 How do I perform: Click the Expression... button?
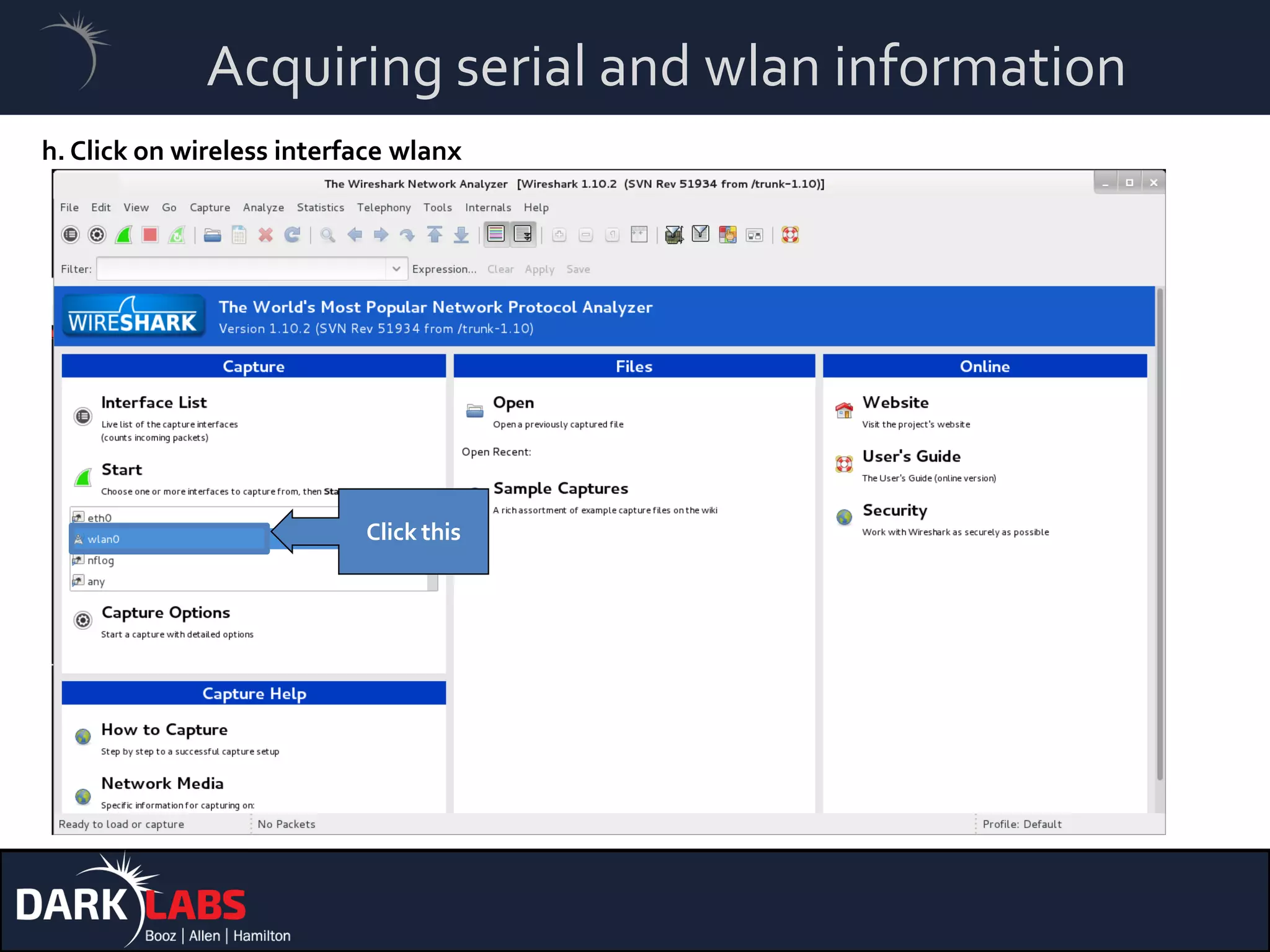445,269
